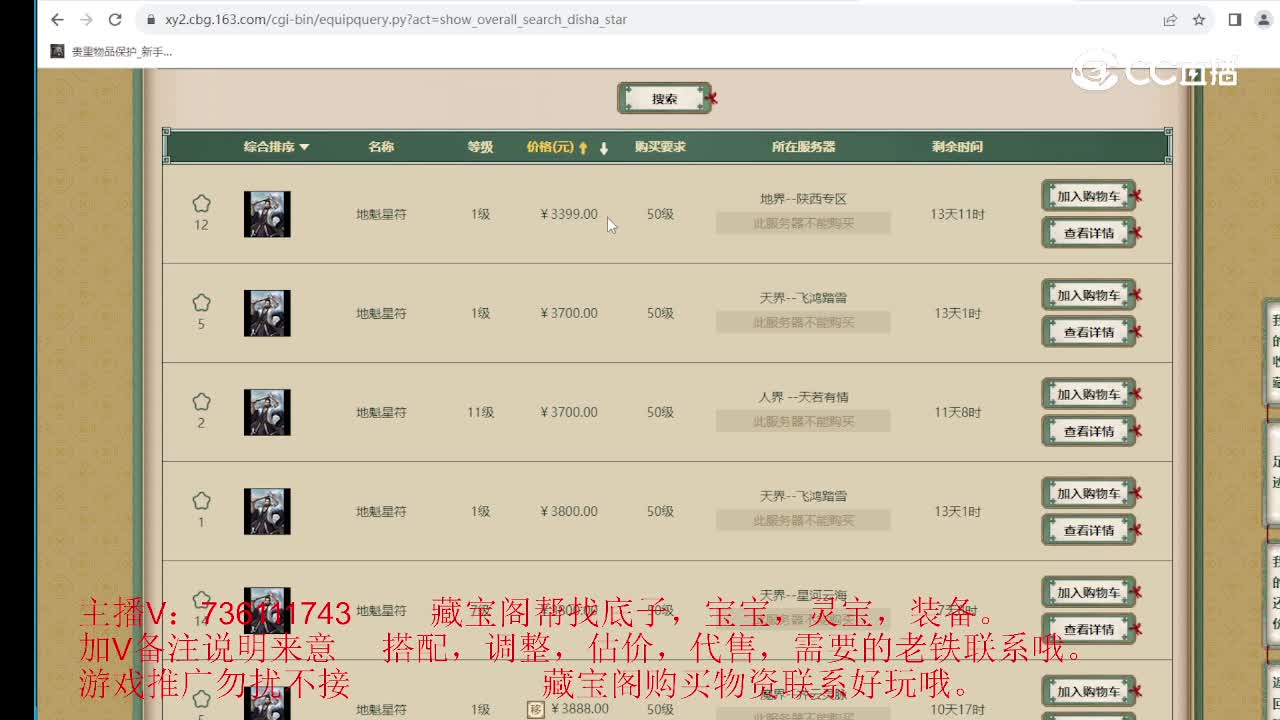Click the 购买要求 column header
The width and height of the screenshot is (1280, 720).
(660, 147)
